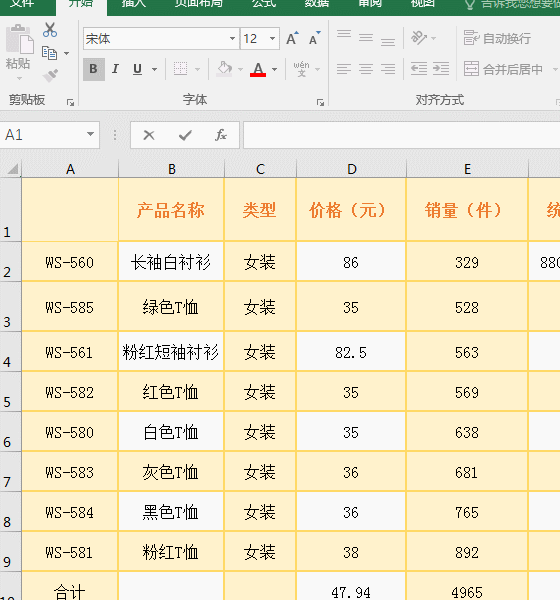Toggle Underline formatting
Screen dimensions: 560x600
137,69
